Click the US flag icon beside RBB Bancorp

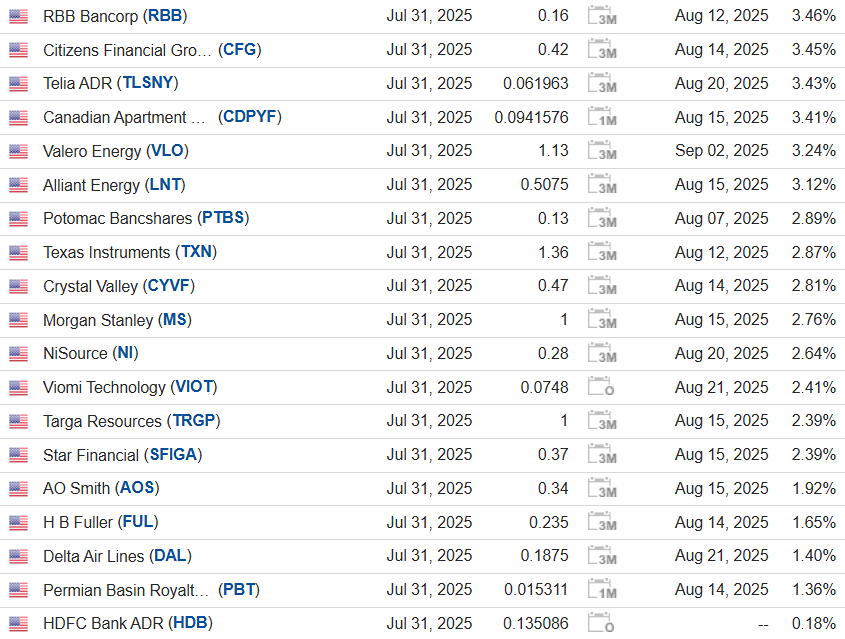click(18, 16)
